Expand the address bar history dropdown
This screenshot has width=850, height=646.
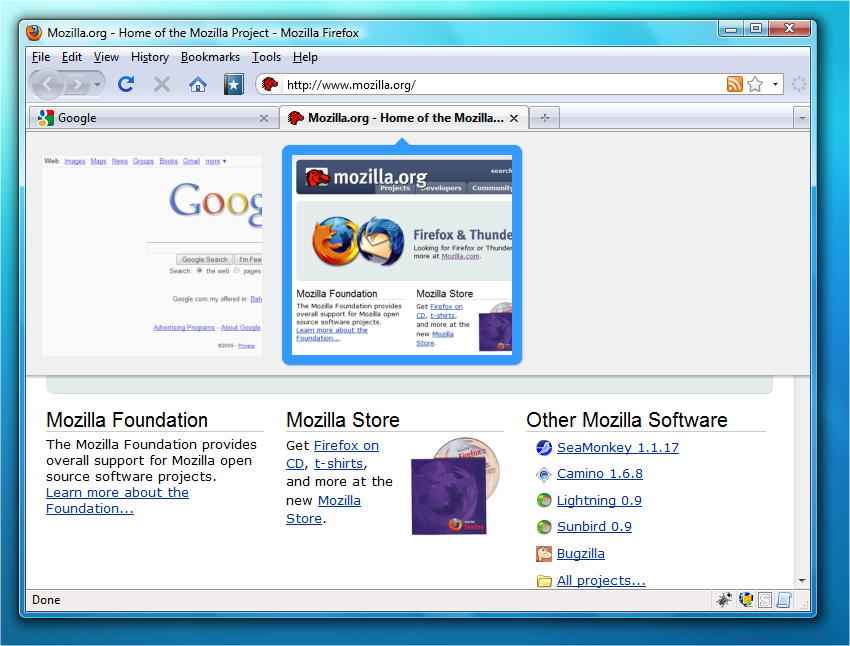pyautogui.click(x=775, y=85)
